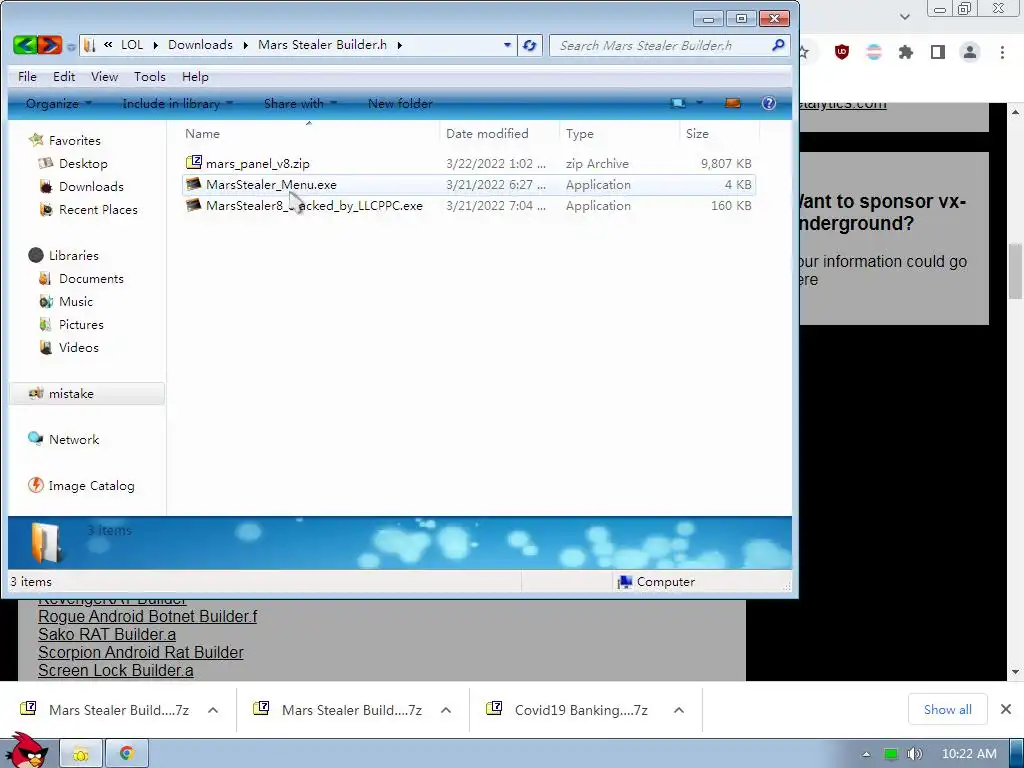Toggle Chrome side panel icon

tap(938, 52)
